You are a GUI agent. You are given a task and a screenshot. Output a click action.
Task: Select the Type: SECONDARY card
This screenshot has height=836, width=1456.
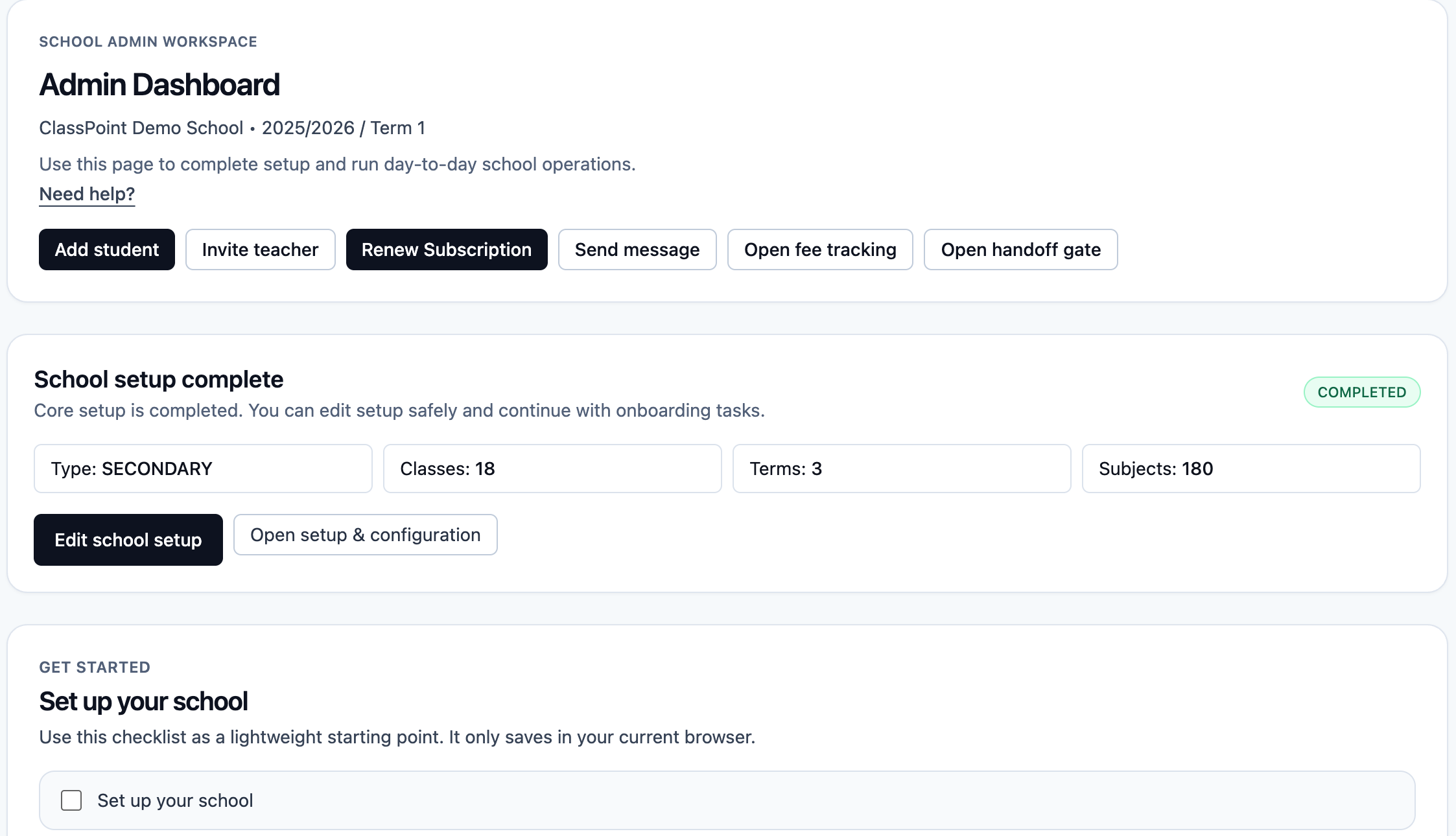pos(203,469)
